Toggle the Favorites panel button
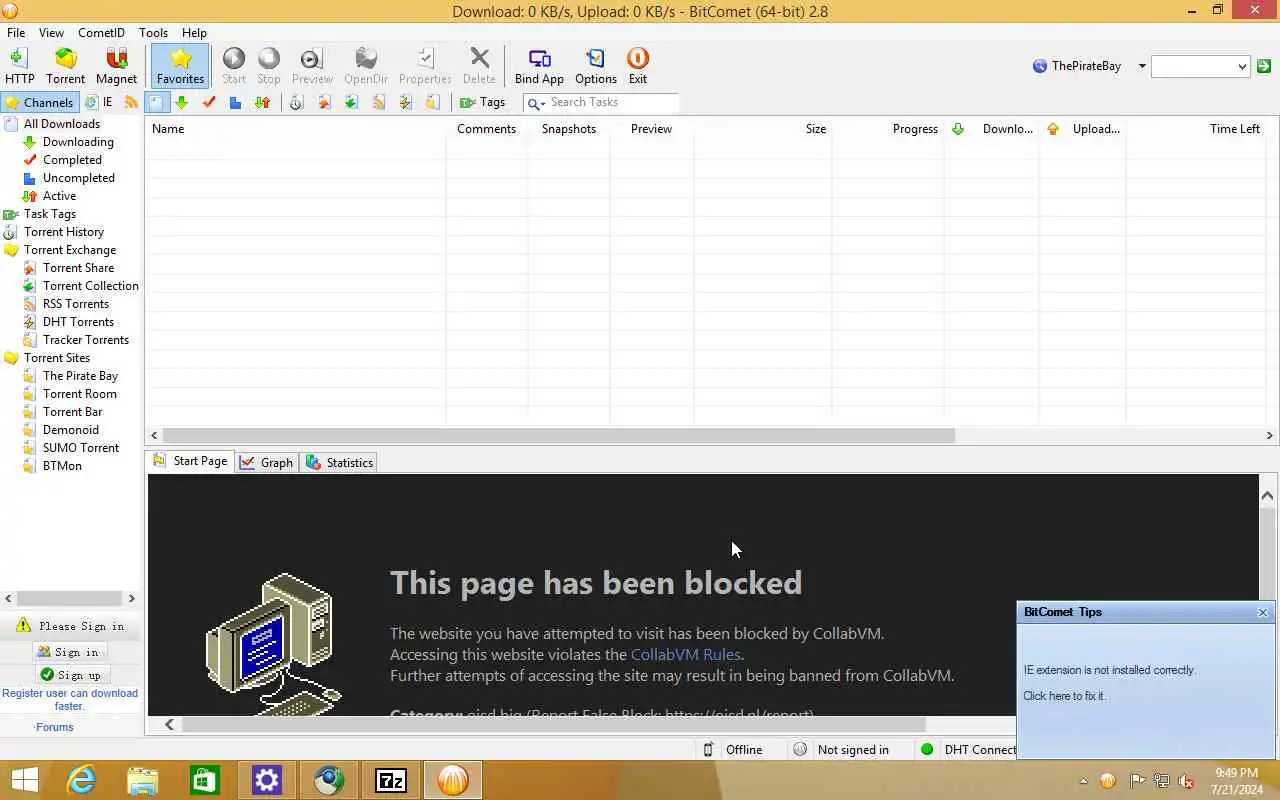 (x=180, y=66)
